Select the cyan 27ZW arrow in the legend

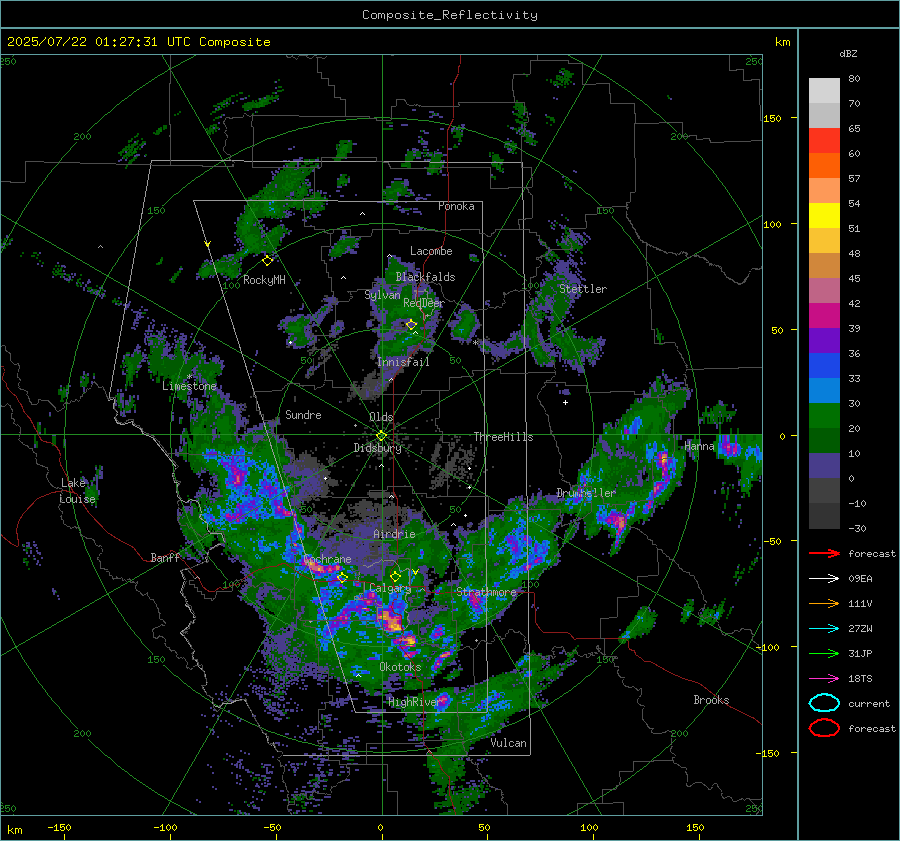click(824, 628)
